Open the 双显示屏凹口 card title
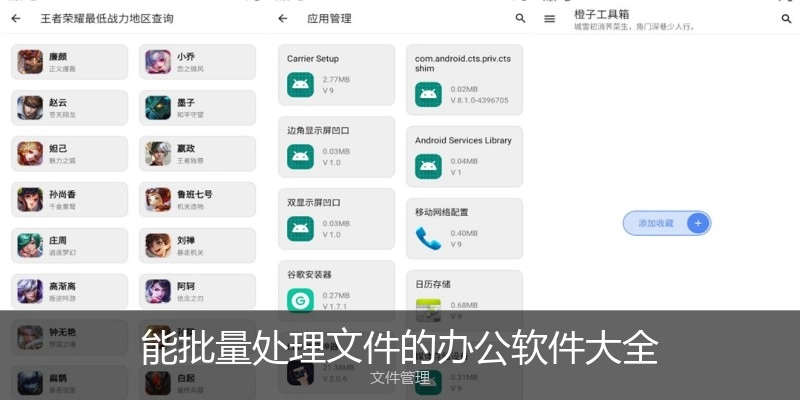This screenshot has width=800, height=400. (x=314, y=203)
